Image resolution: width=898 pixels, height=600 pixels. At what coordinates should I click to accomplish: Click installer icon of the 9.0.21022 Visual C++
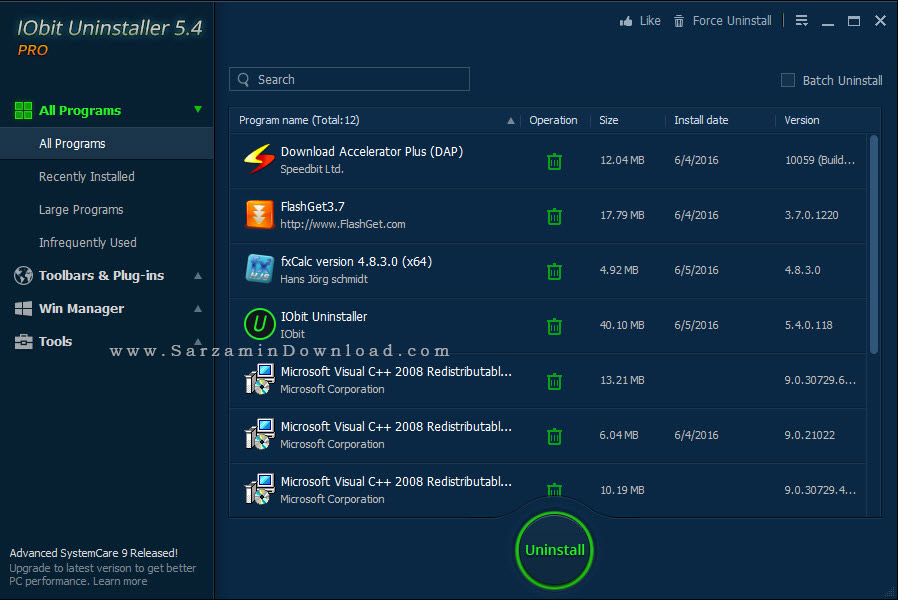(x=259, y=435)
